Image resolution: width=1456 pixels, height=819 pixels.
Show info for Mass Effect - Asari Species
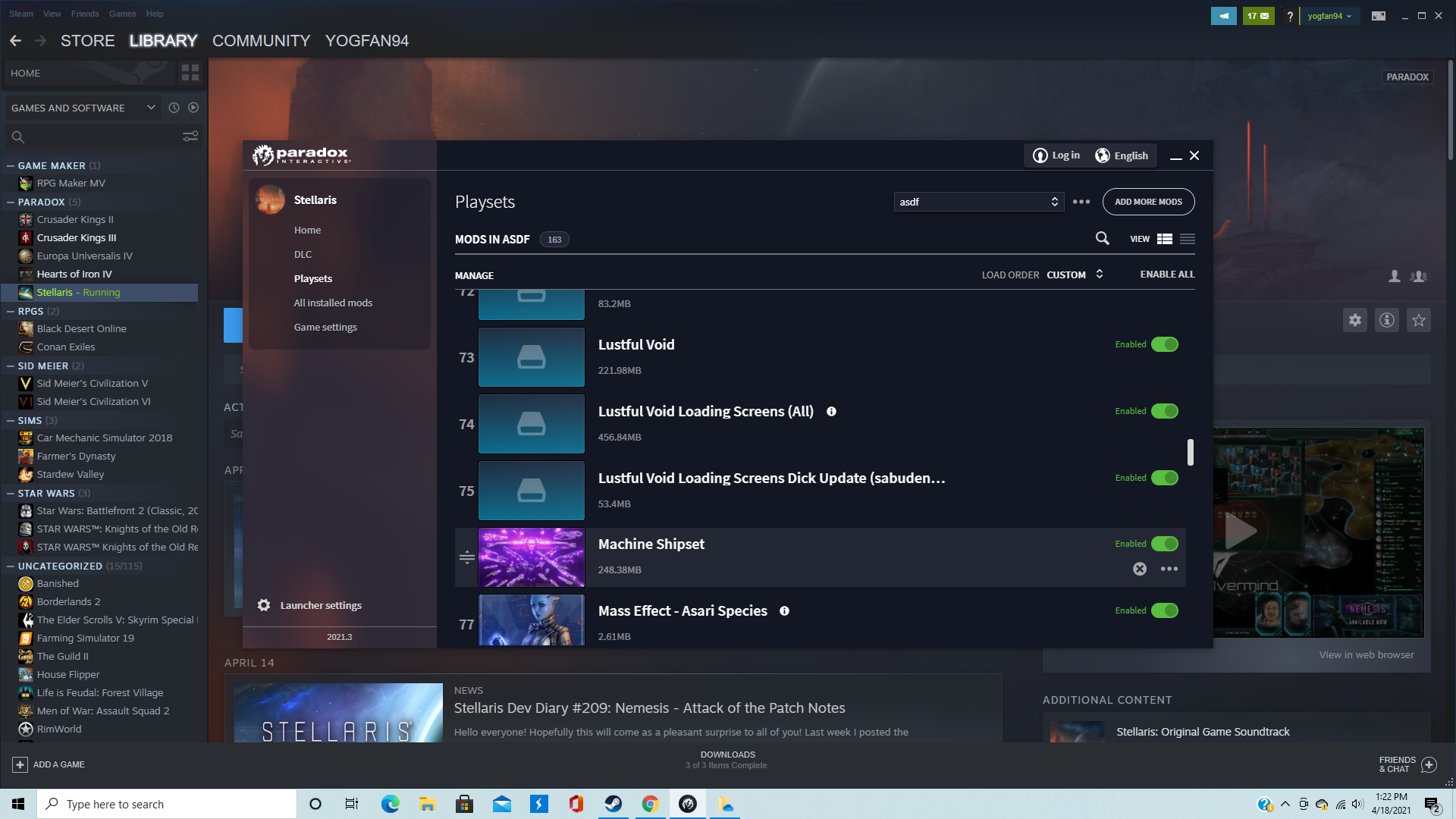784,610
